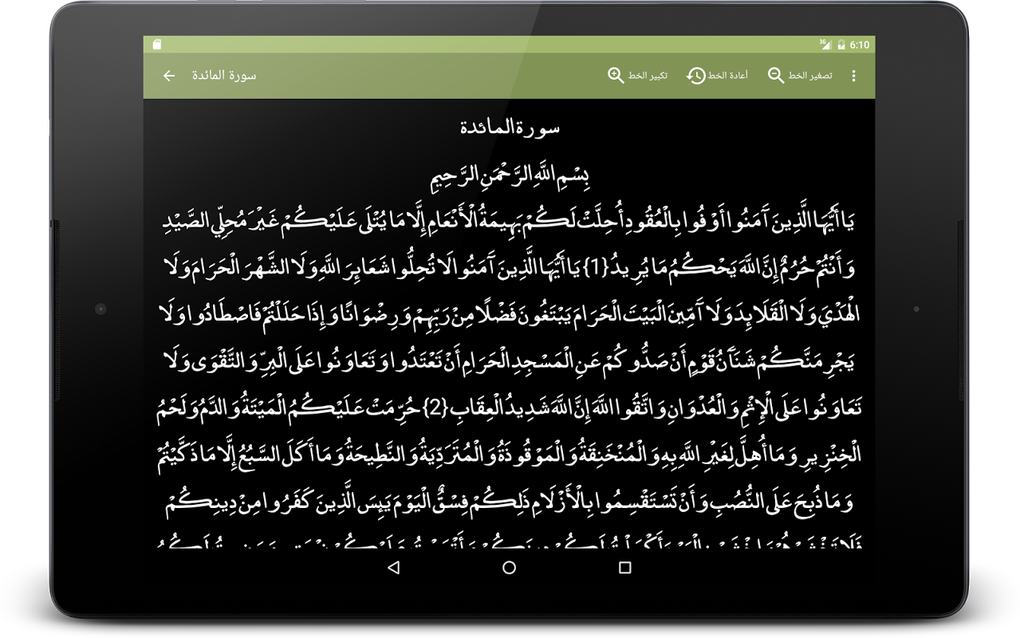Tap تكبير الخط to enlarge font

648,76
